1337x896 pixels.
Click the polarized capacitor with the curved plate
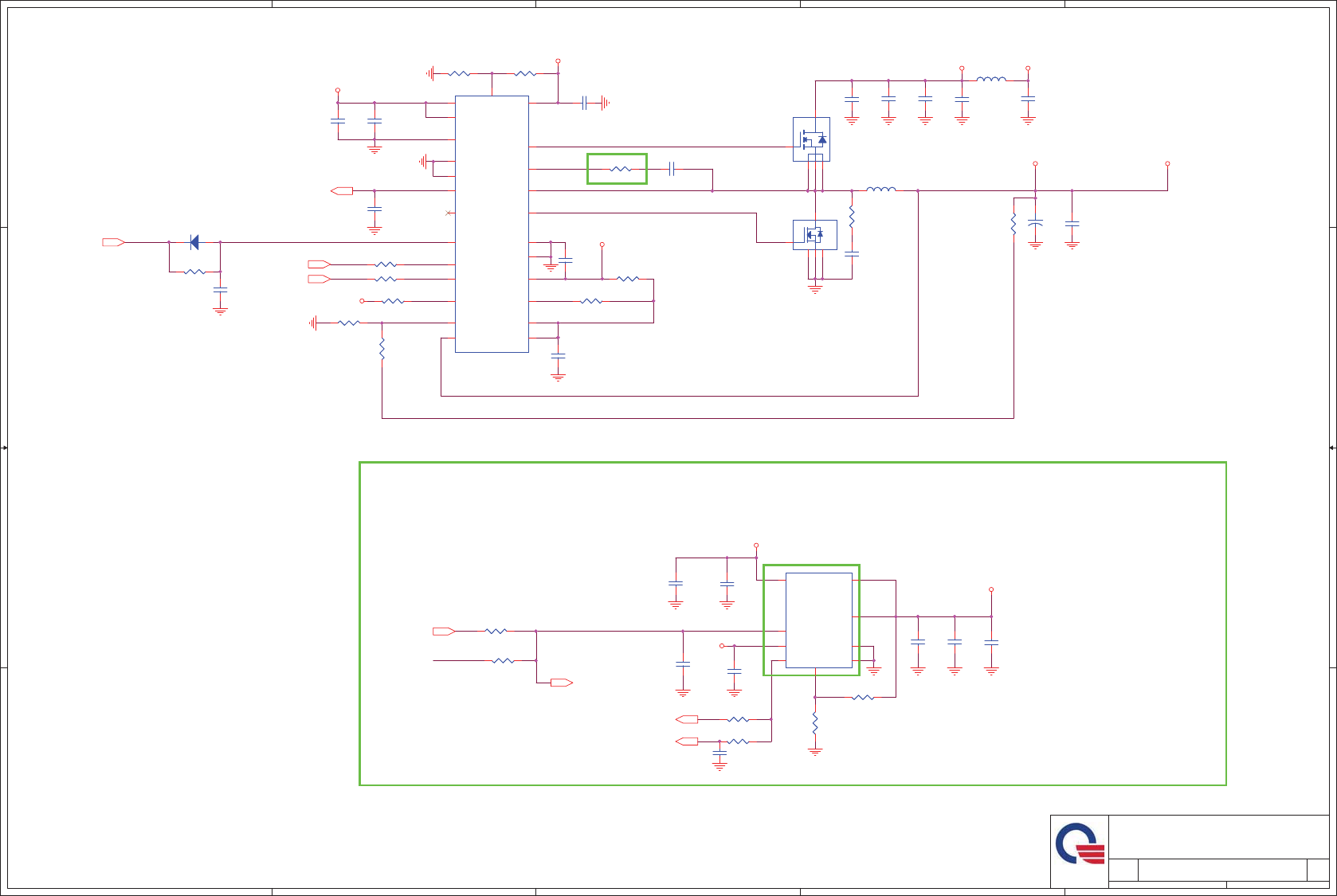[x=1035, y=223]
